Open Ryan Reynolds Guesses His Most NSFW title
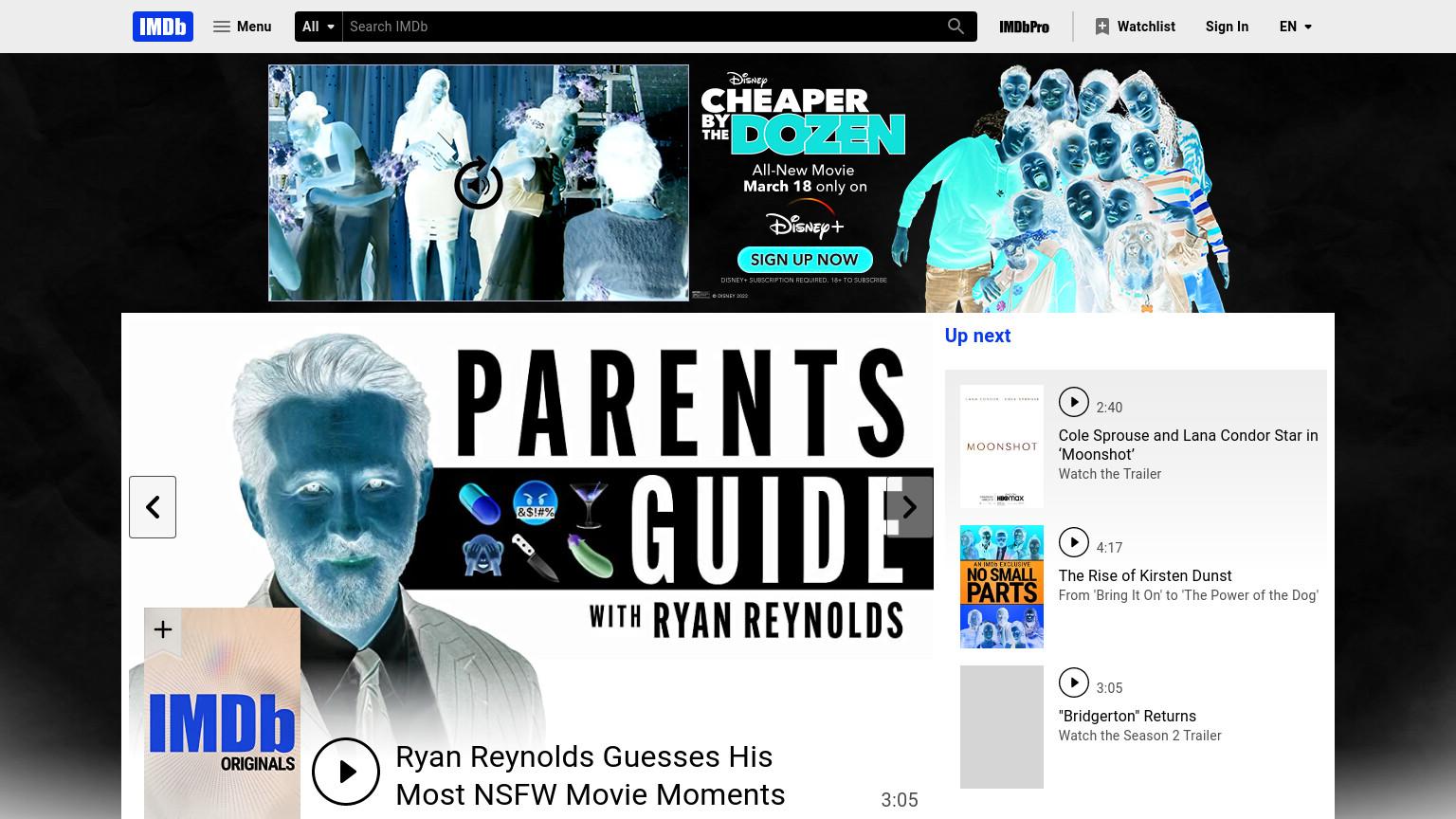This screenshot has height=819, width=1456. [x=590, y=775]
